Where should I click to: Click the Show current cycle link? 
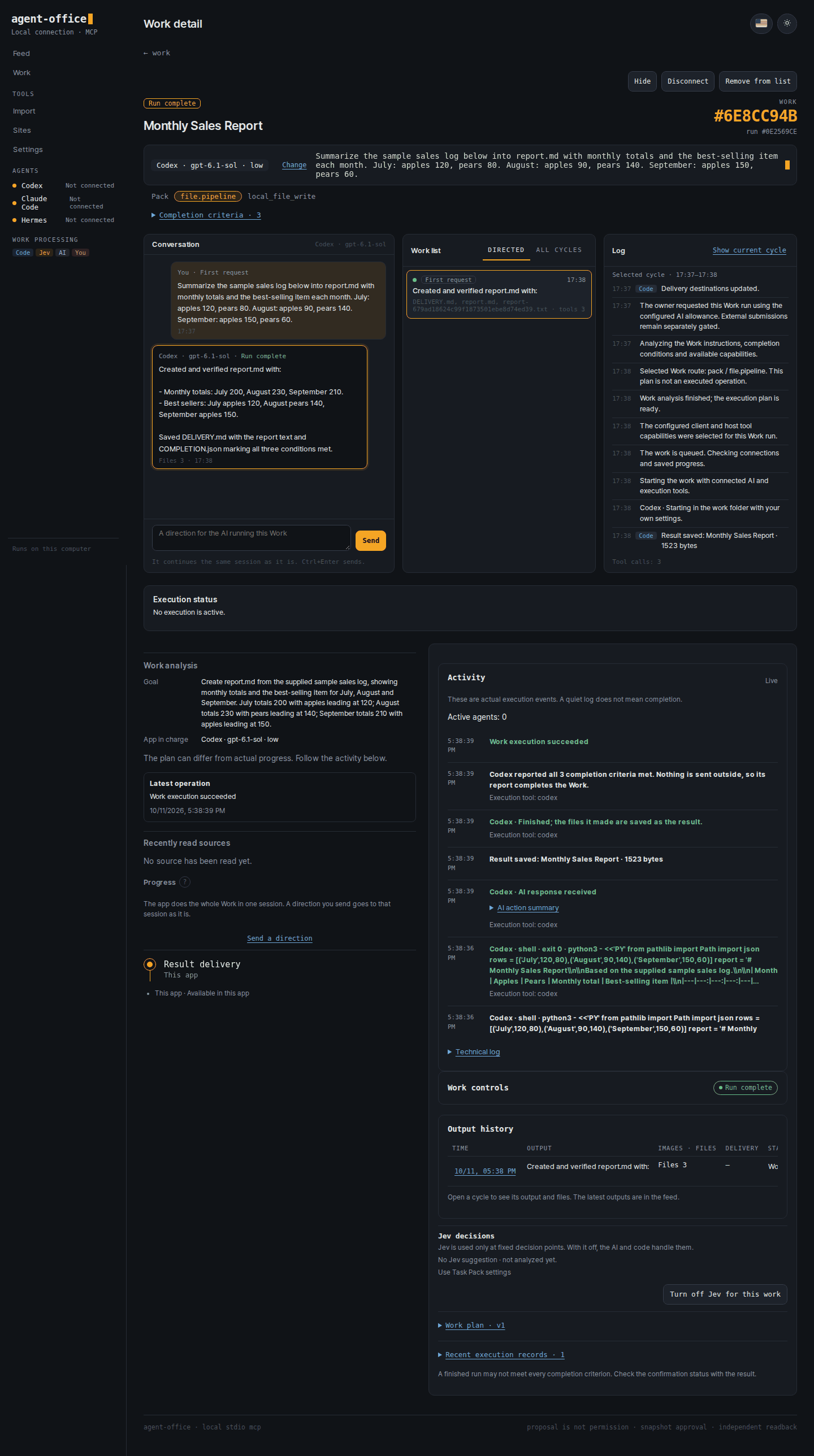coord(749,250)
